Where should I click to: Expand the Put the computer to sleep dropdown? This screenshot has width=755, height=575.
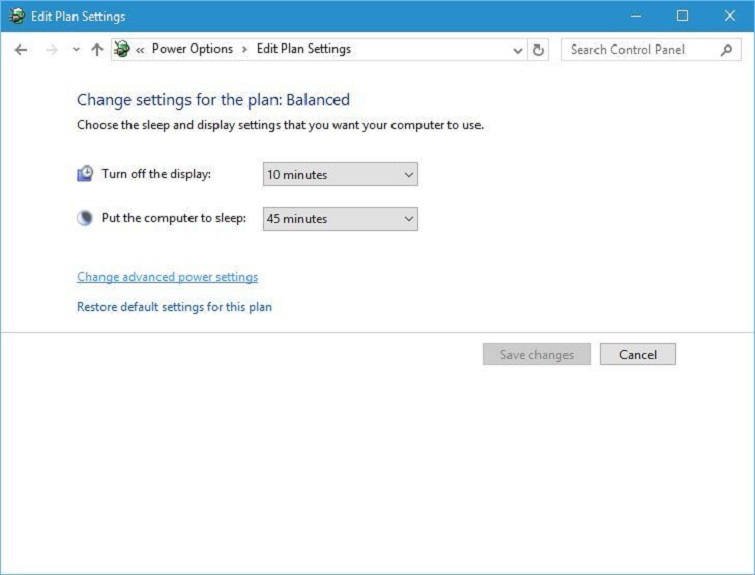point(340,219)
